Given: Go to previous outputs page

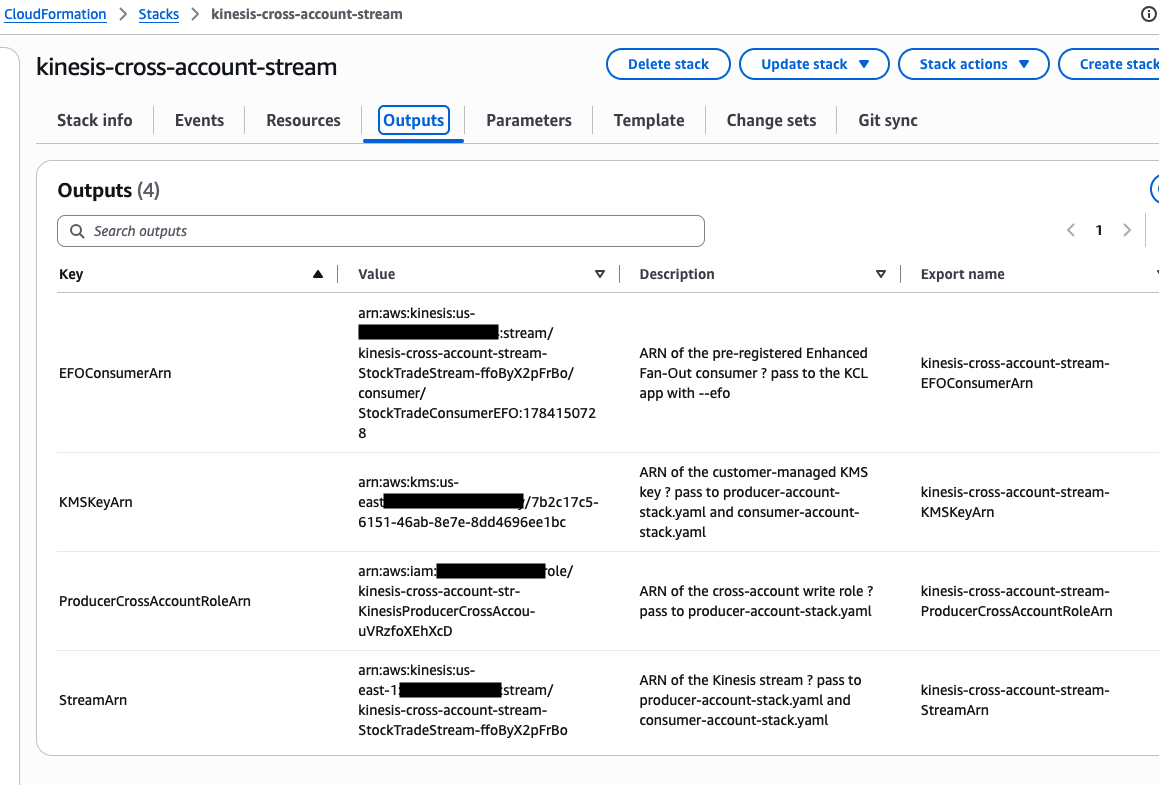Looking at the screenshot, I should [1071, 231].
